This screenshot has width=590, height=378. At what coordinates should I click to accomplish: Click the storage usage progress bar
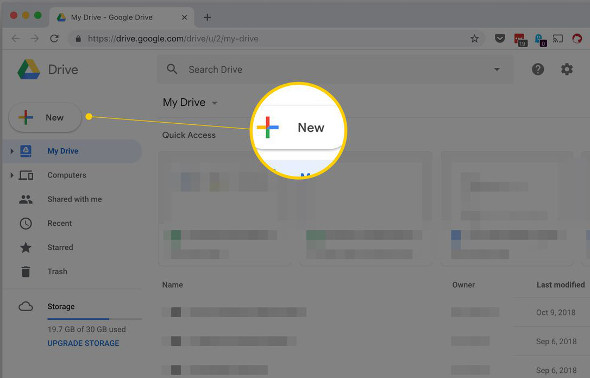click(94, 319)
